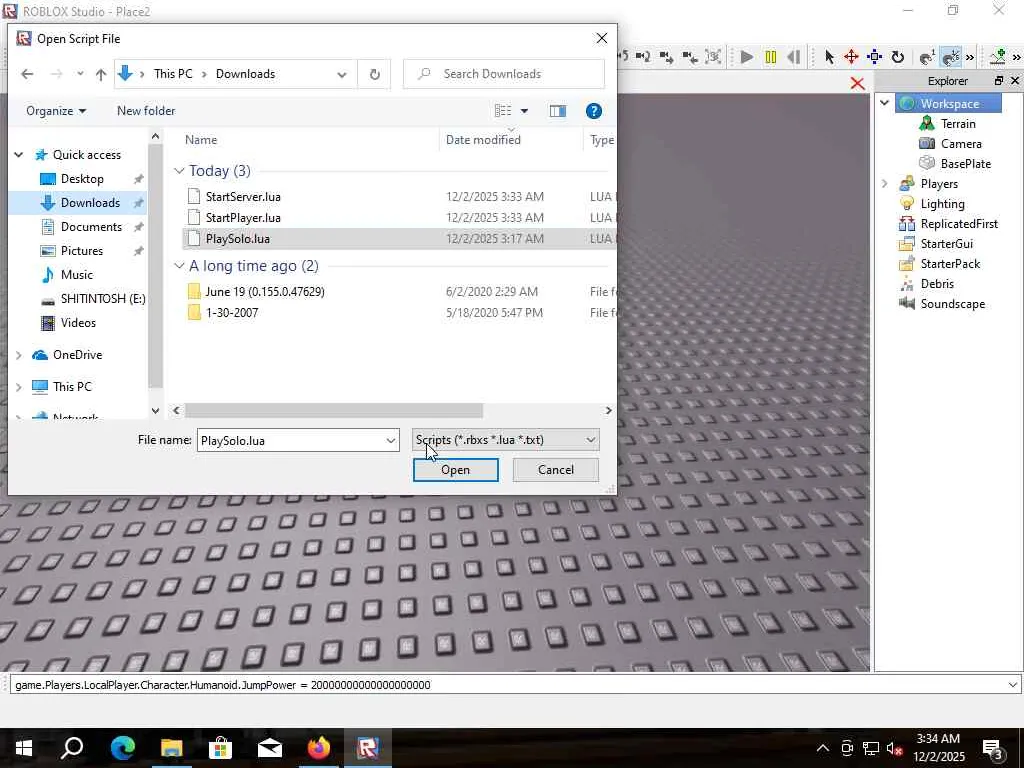The image size is (1024, 768).
Task: Select the red Move tool
Action: 851,57
